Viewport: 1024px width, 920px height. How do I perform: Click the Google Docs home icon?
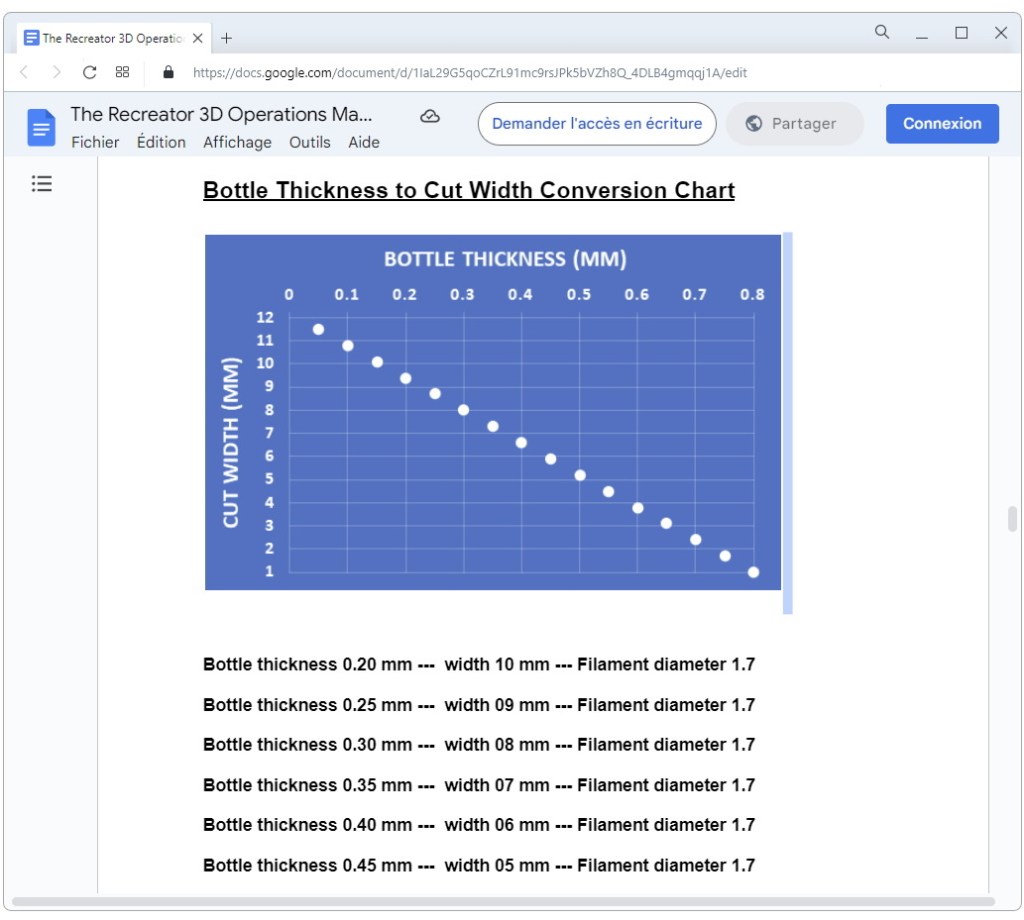tap(41, 127)
